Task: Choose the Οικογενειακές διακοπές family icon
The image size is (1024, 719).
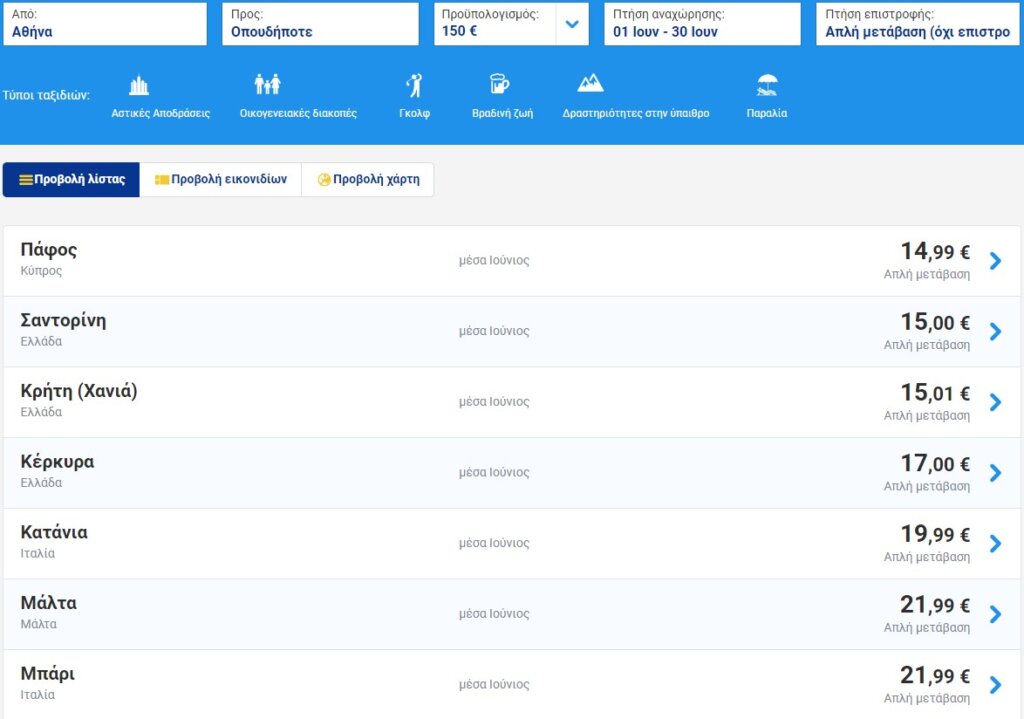Action: pyautogui.click(x=267, y=85)
